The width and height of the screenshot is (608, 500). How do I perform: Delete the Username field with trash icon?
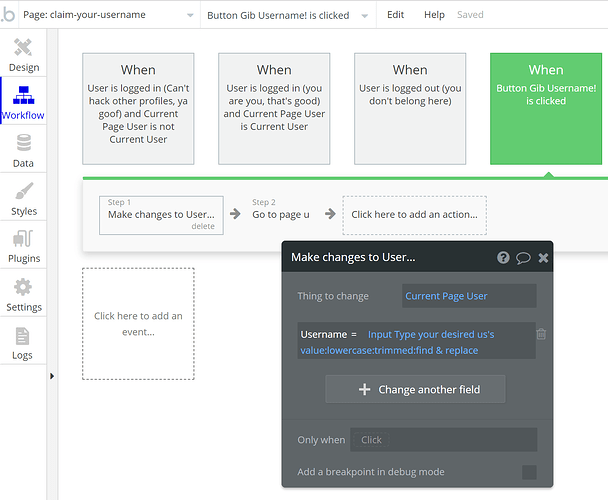[x=541, y=335]
